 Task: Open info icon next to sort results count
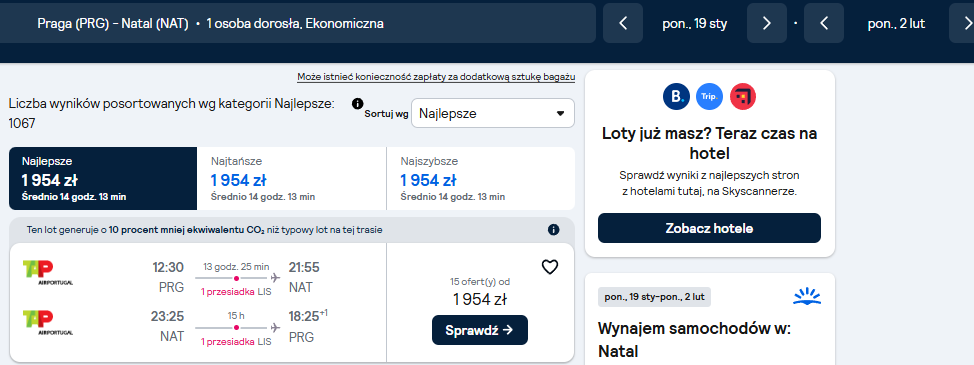tap(357, 104)
